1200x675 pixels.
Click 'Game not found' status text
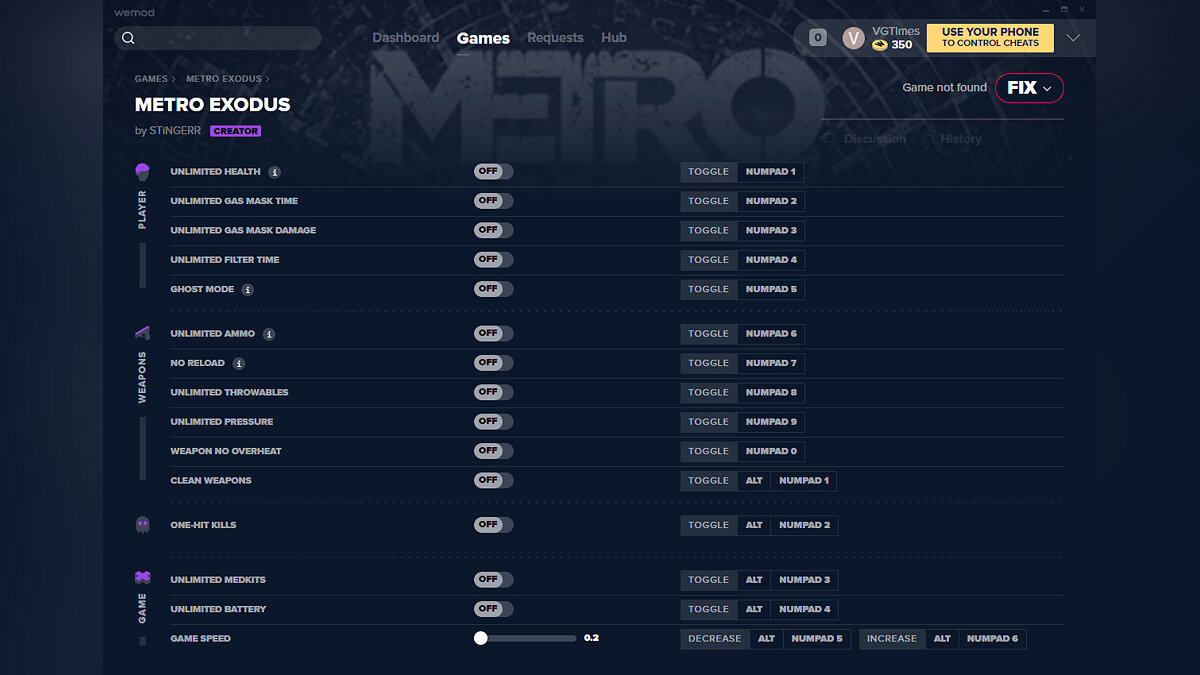pyautogui.click(x=944, y=88)
